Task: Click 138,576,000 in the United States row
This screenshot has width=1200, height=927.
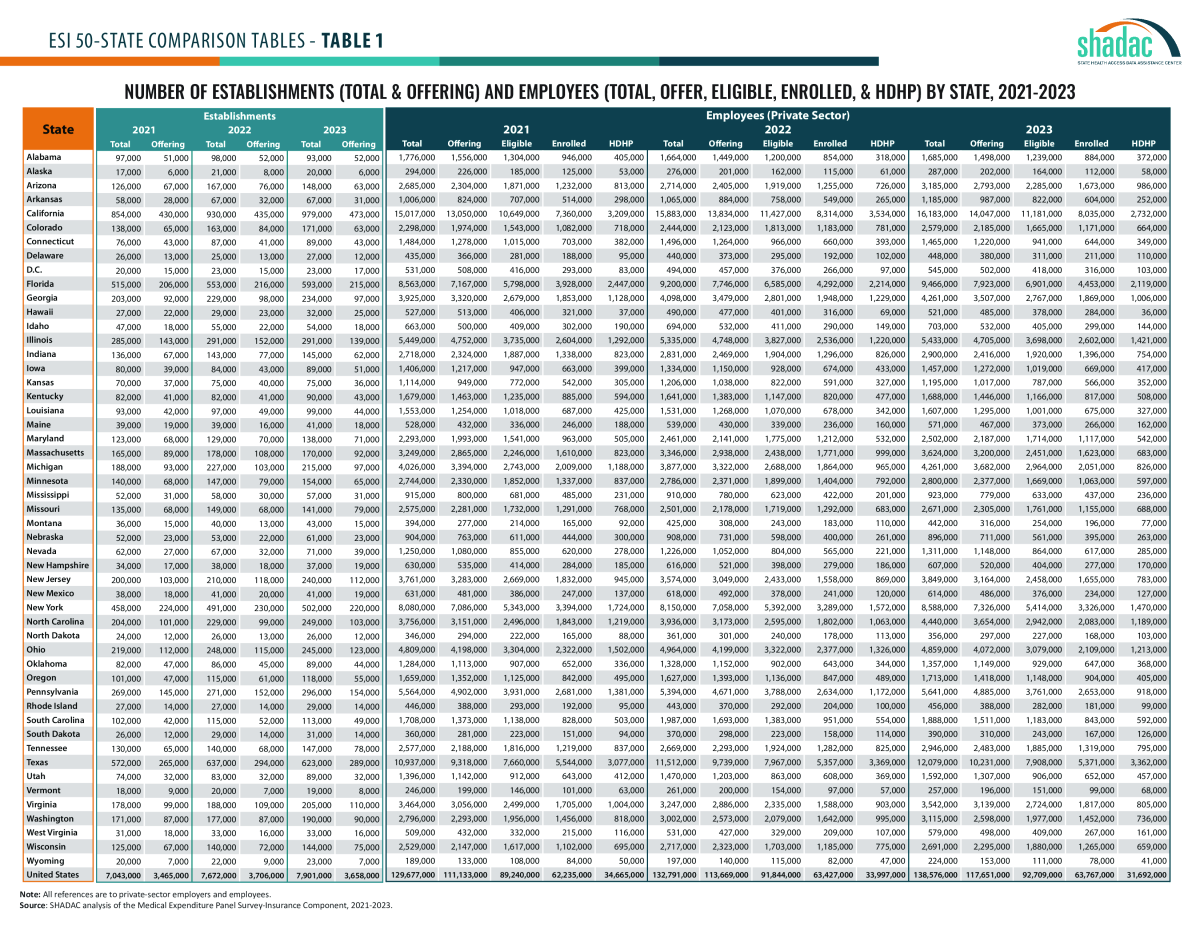Action: point(935,875)
